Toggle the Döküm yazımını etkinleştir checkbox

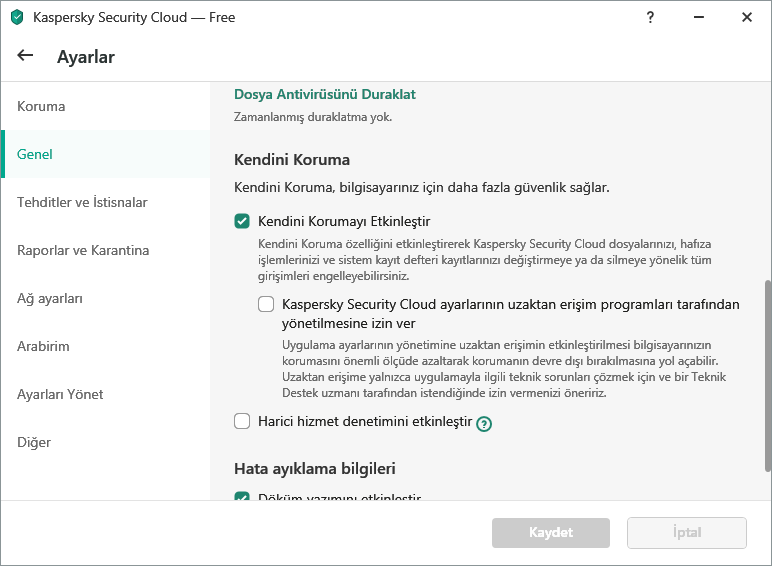pos(242,497)
